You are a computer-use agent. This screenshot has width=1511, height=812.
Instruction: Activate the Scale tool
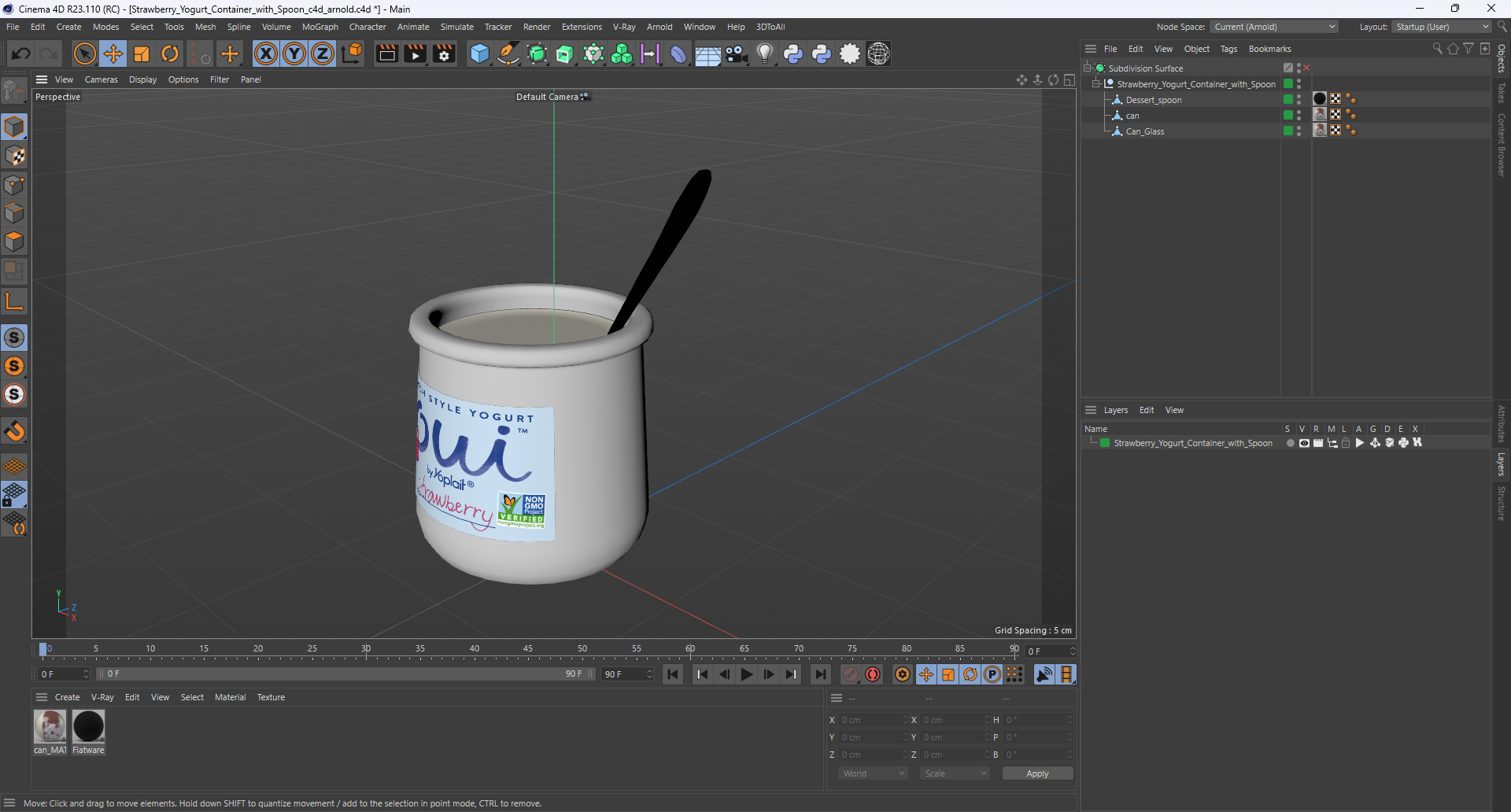(142, 54)
